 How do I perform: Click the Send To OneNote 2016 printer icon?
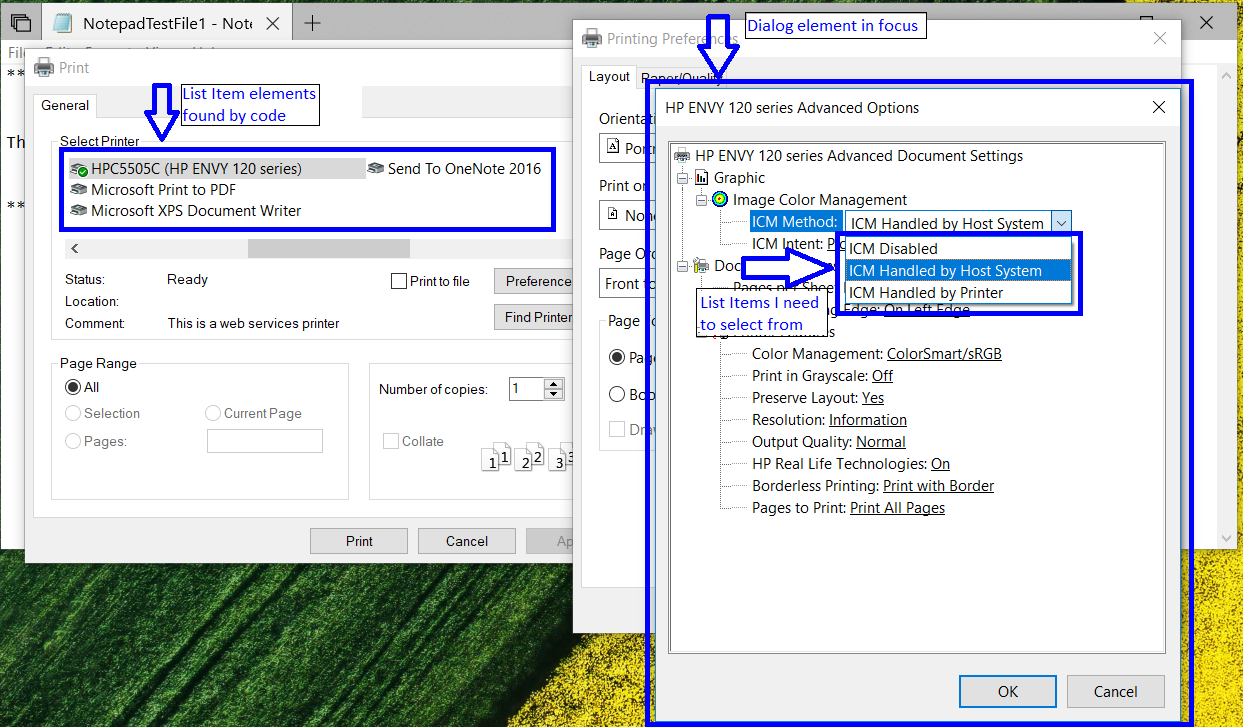(x=376, y=168)
